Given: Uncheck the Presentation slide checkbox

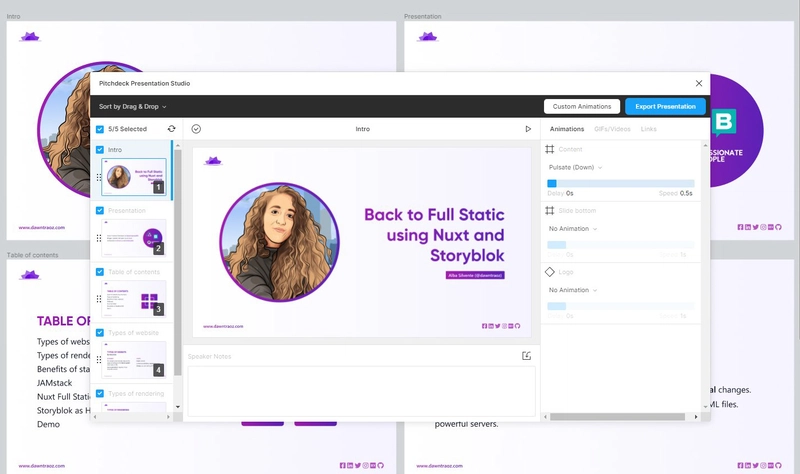Looking at the screenshot, I should 100,210.
